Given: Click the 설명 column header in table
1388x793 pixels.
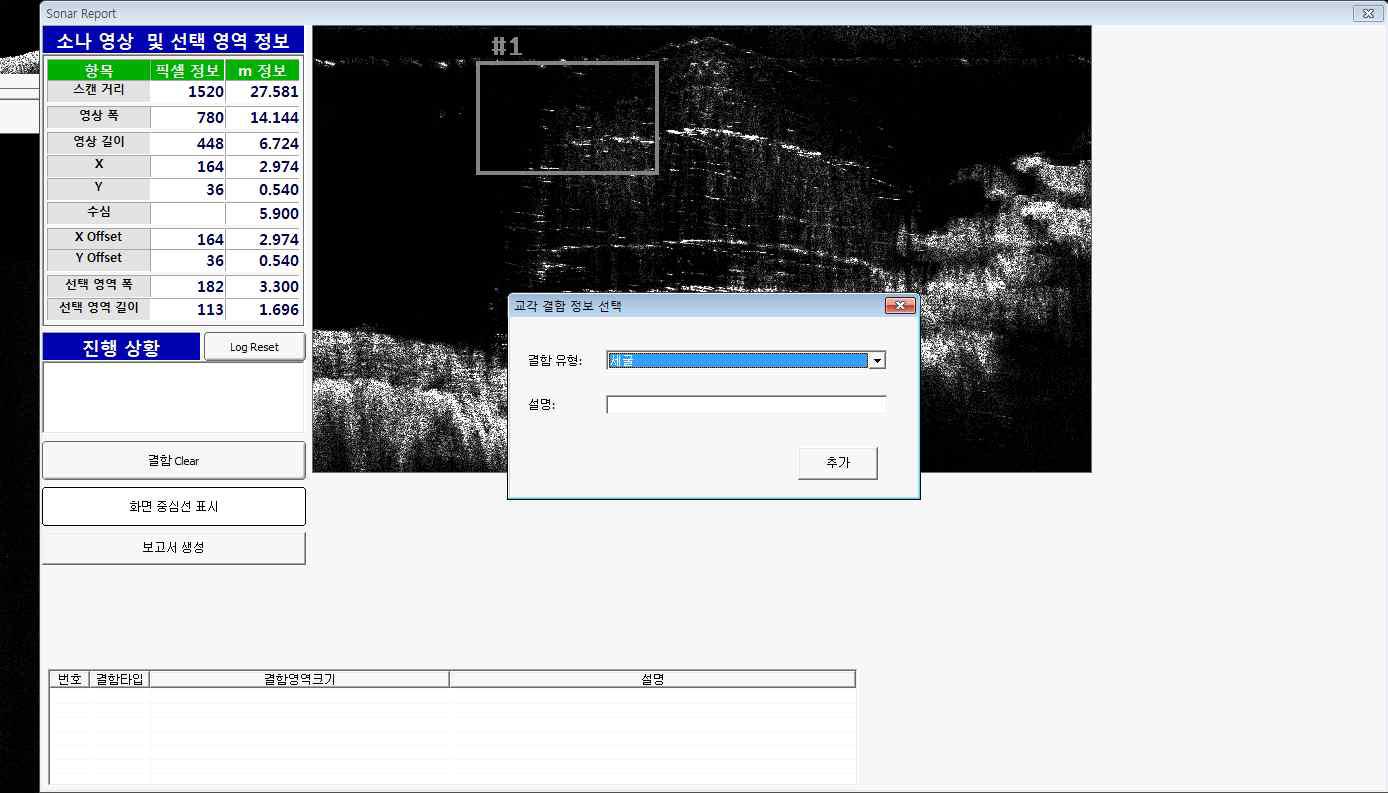Looking at the screenshot, I should point(652,679).
